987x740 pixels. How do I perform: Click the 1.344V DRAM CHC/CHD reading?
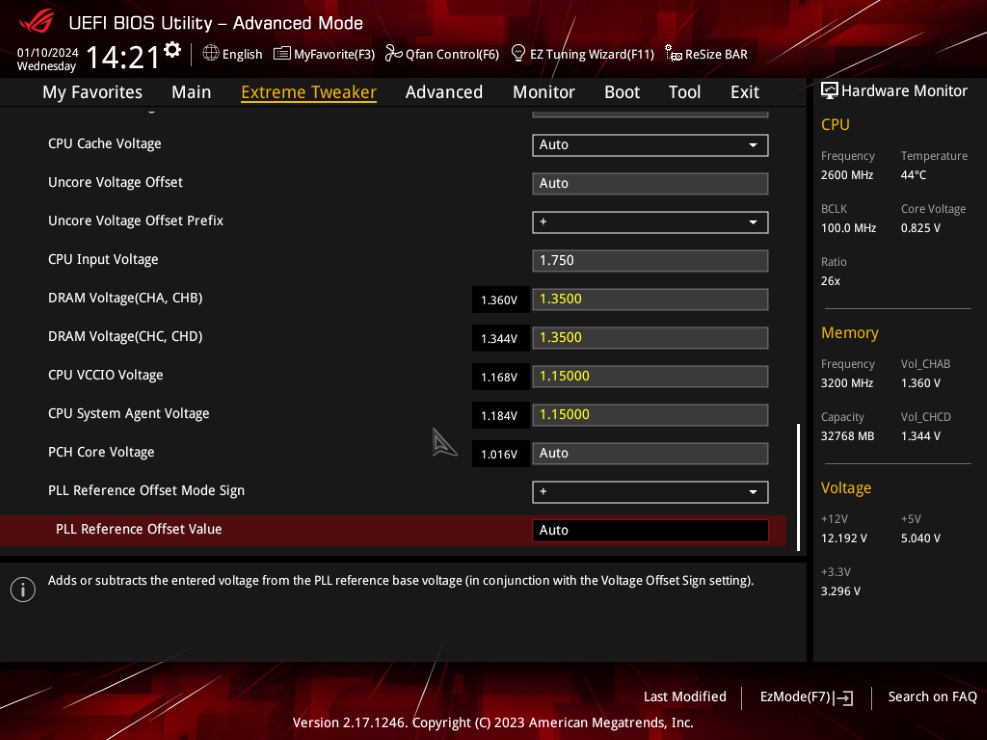(x=499, y=339)
